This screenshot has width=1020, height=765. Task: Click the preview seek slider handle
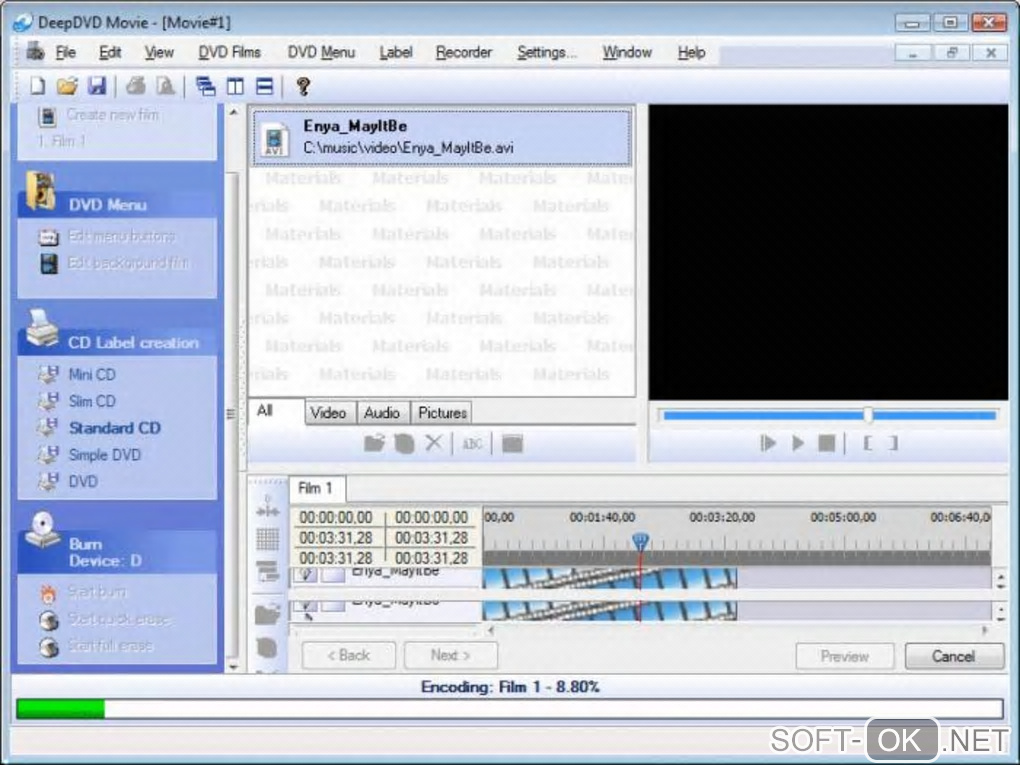[x=868, y=415]
